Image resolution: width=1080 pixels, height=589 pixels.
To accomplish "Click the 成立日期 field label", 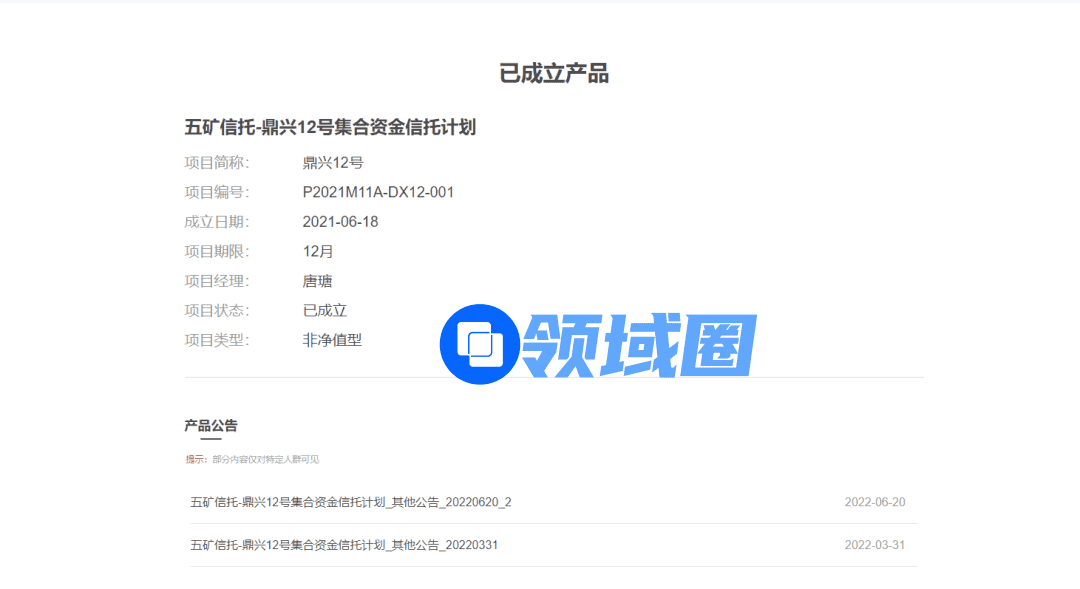I will [216, 222].
